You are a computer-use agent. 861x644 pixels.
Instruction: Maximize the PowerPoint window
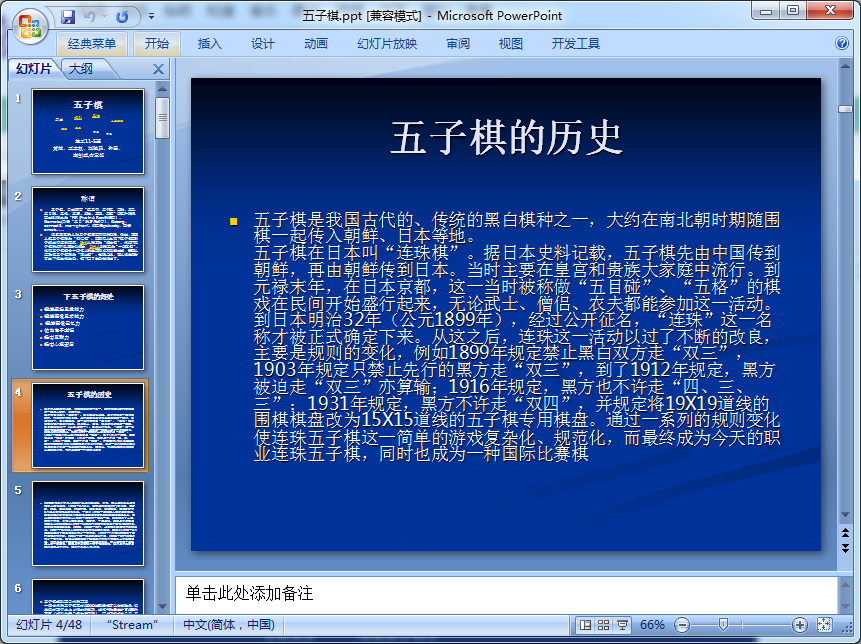pyautogui.click(x=793, y=10)
